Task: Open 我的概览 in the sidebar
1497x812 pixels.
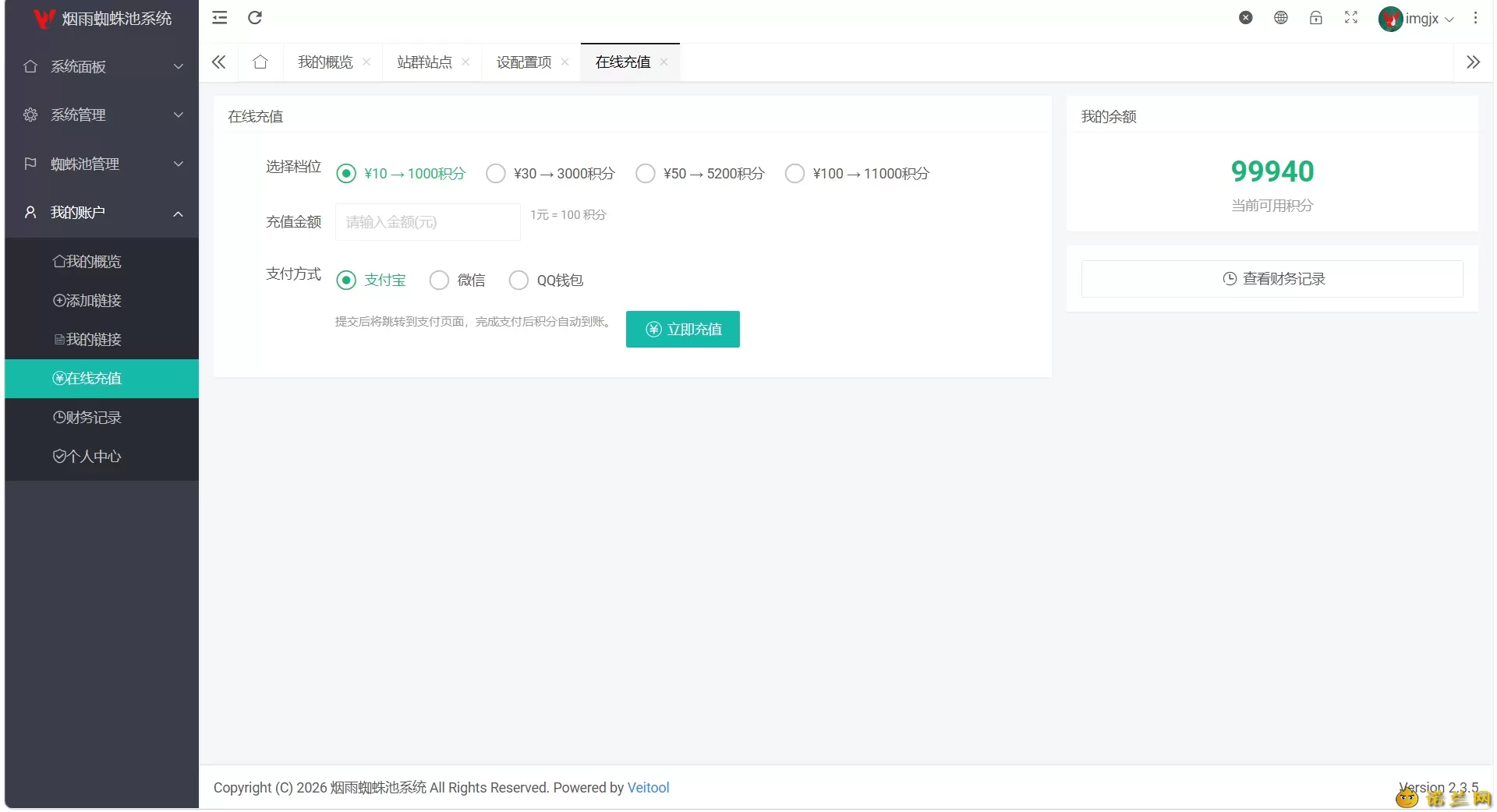Action: click(102, 262)
